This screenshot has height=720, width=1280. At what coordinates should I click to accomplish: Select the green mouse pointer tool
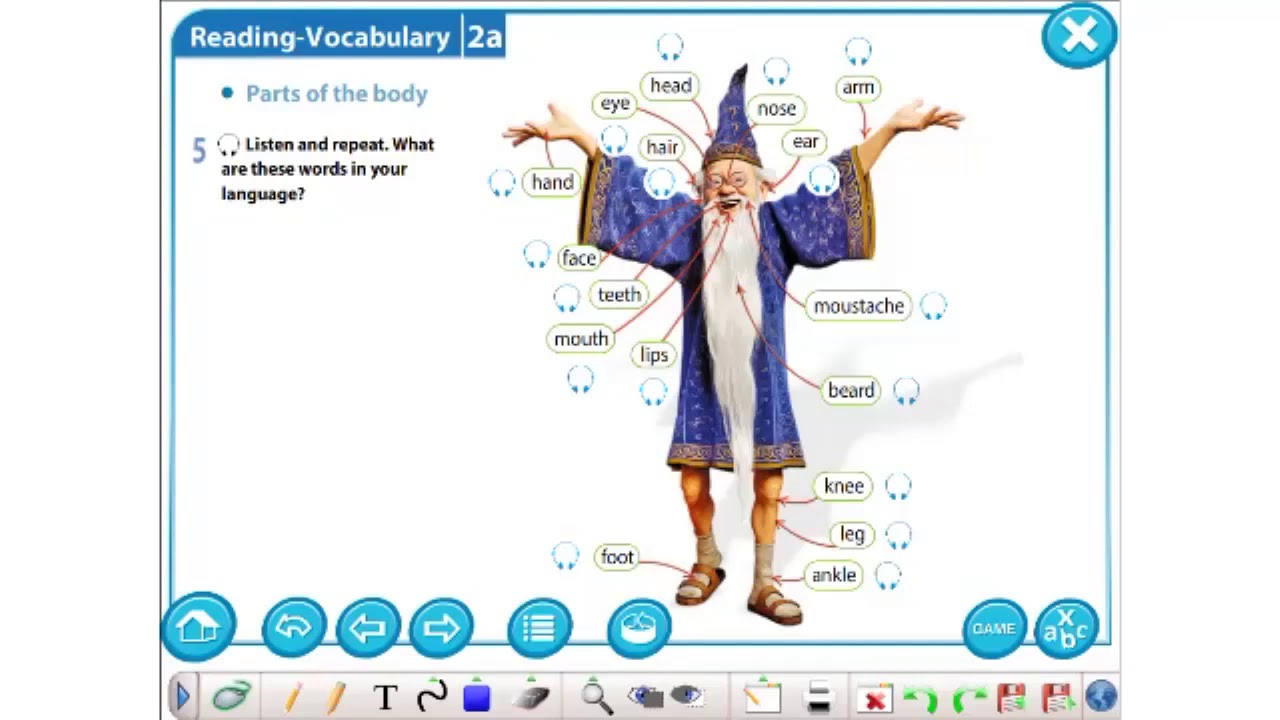pos(231,695)
